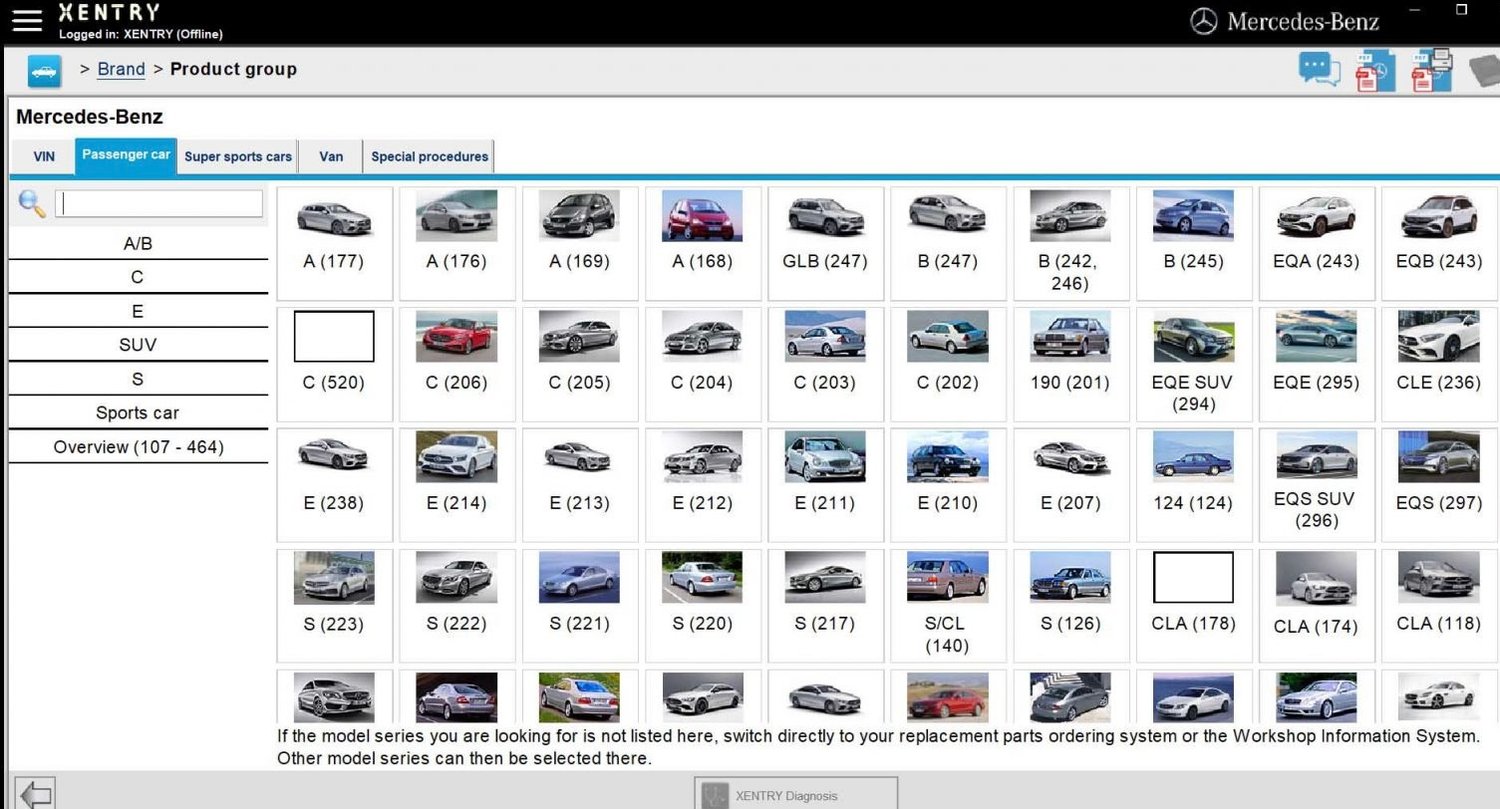Open the chat speech-bubble icon
The height and width of the screenshot is (809, 1500).
coord(1319,70)
